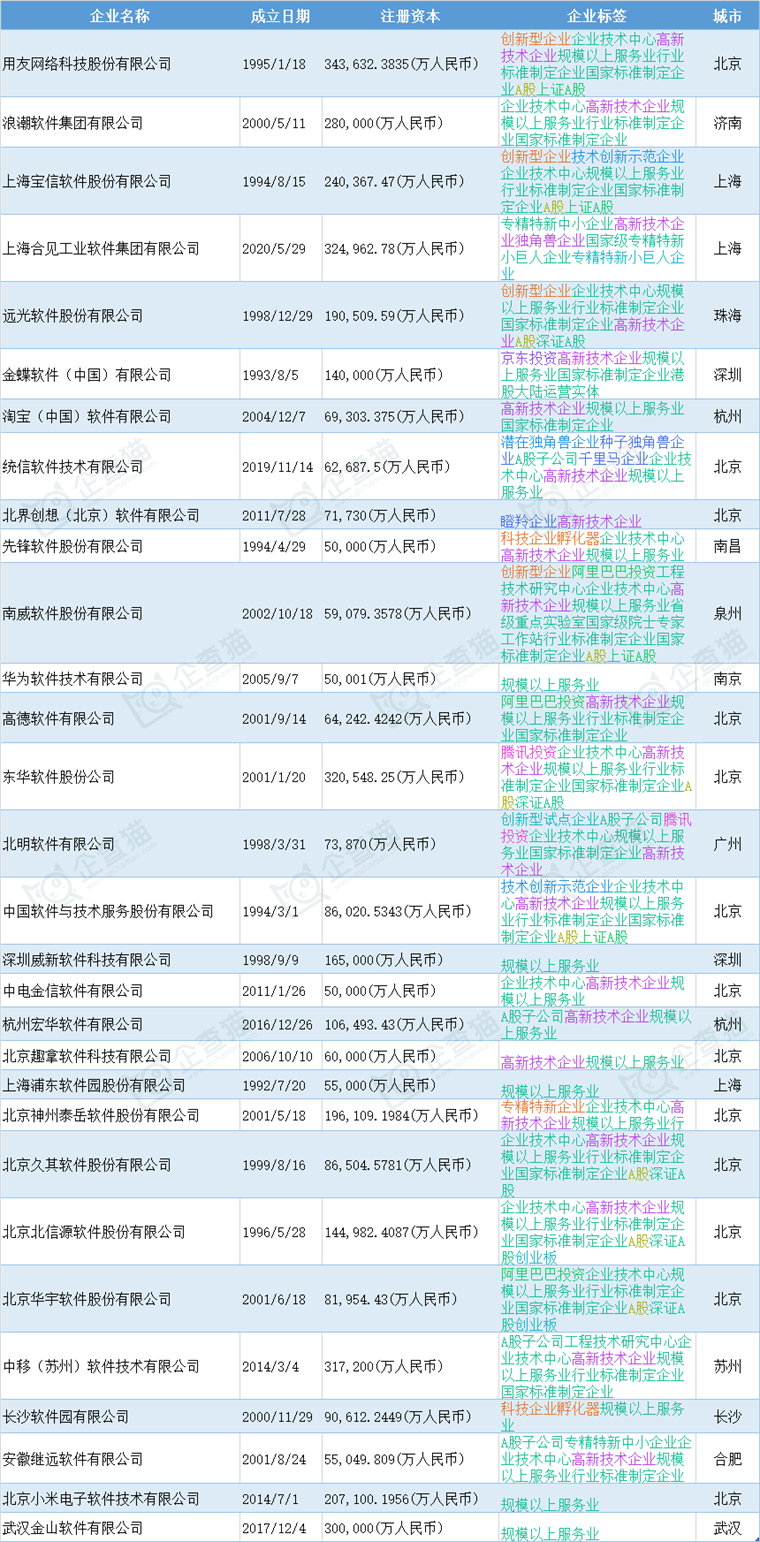Viewport: 760px width, 1542px height.
Task: Click the 城市 column header
Action: coord(728,16)
